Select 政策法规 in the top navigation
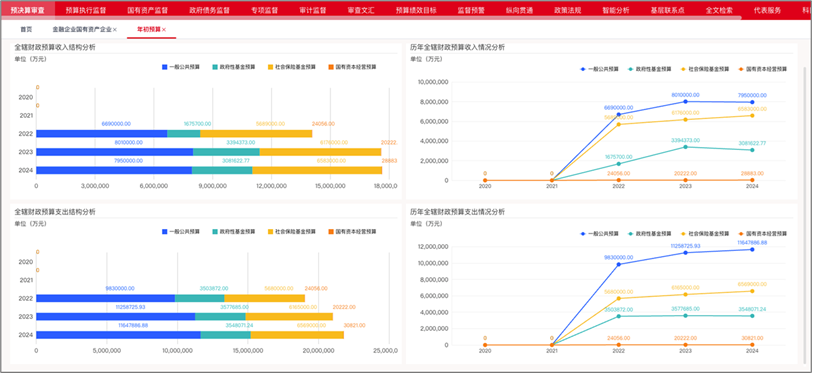Viewport: 836px width, 374px height. coord(567,10)
